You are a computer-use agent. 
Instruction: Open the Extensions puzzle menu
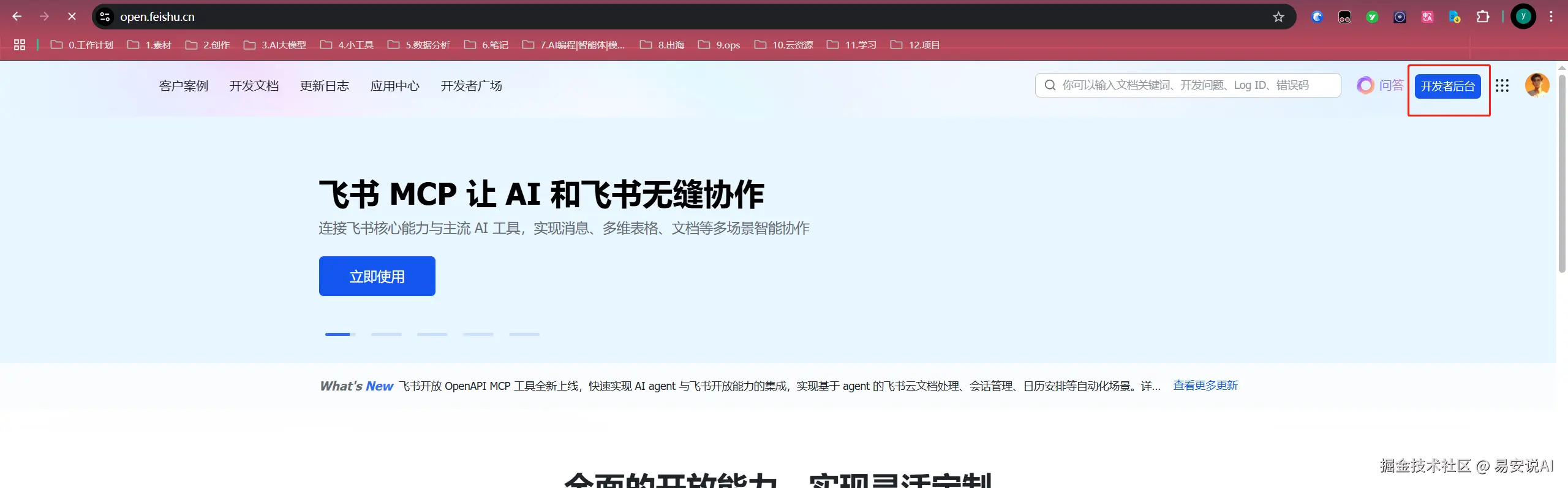click(1483, 17)
